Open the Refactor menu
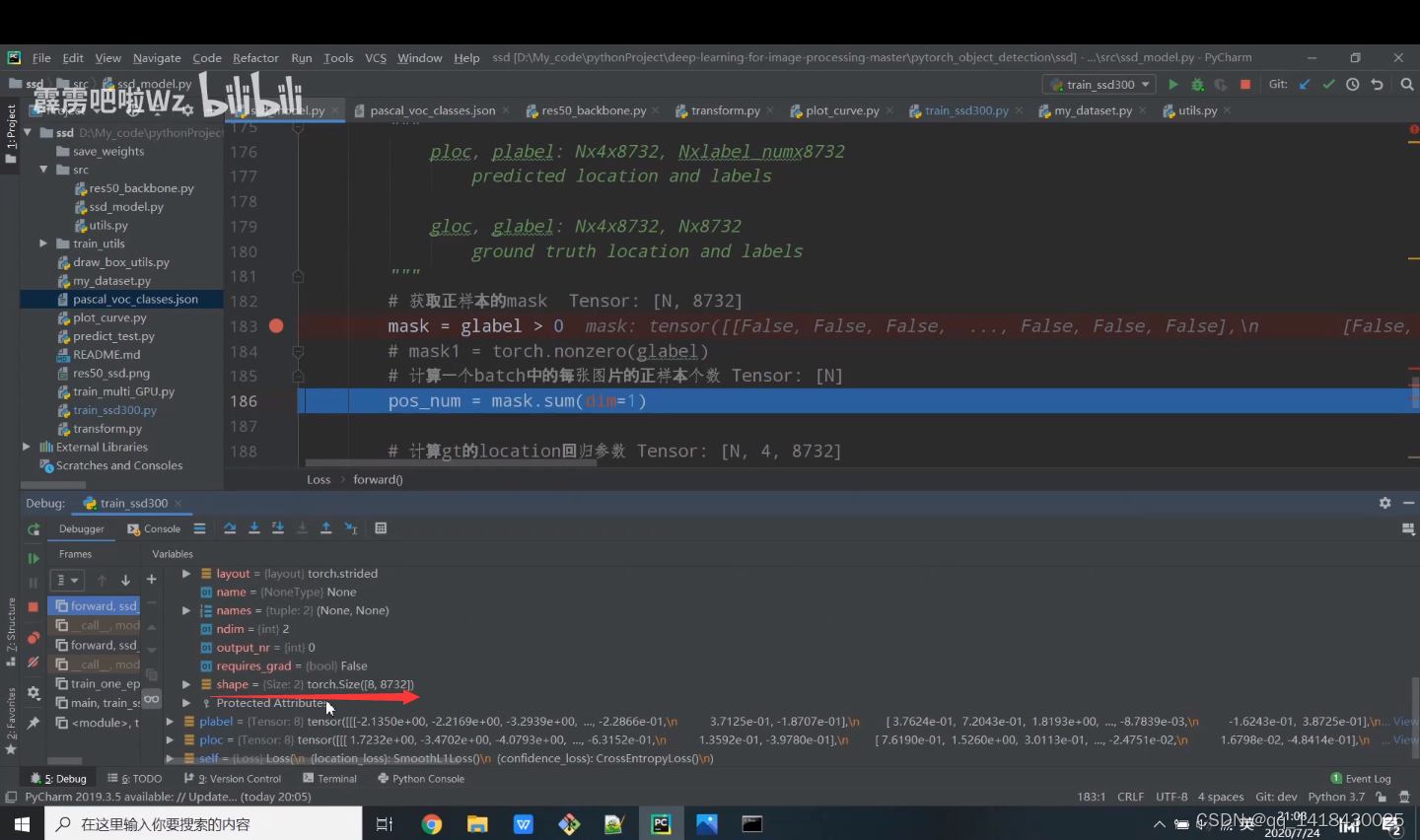1420x840 pixels. pyautogui.click(x=255, y=58)
